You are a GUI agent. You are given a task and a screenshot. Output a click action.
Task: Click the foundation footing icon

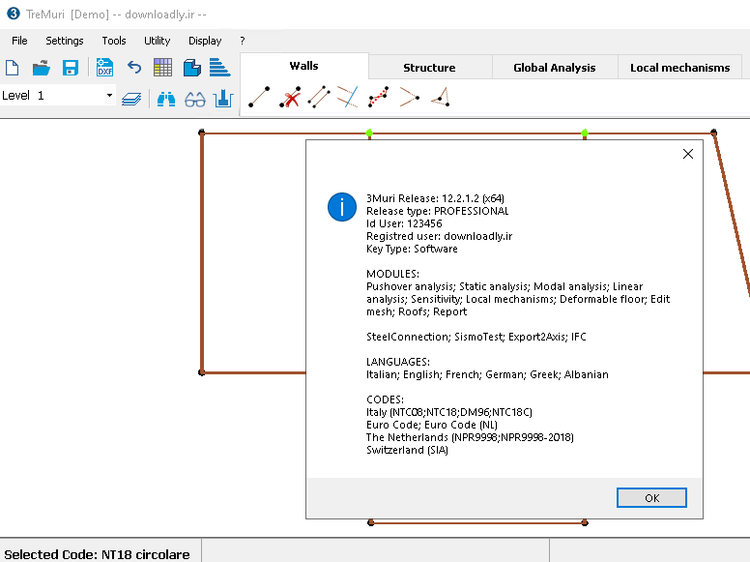click(223, 99)
